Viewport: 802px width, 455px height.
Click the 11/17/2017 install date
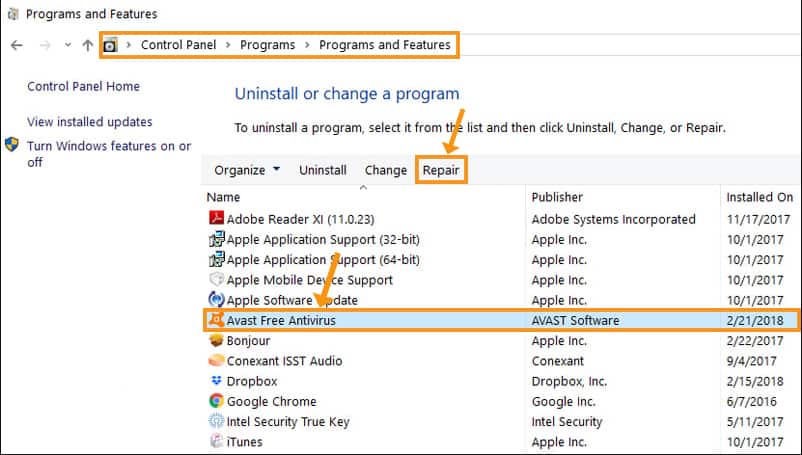tap(759, 219)
